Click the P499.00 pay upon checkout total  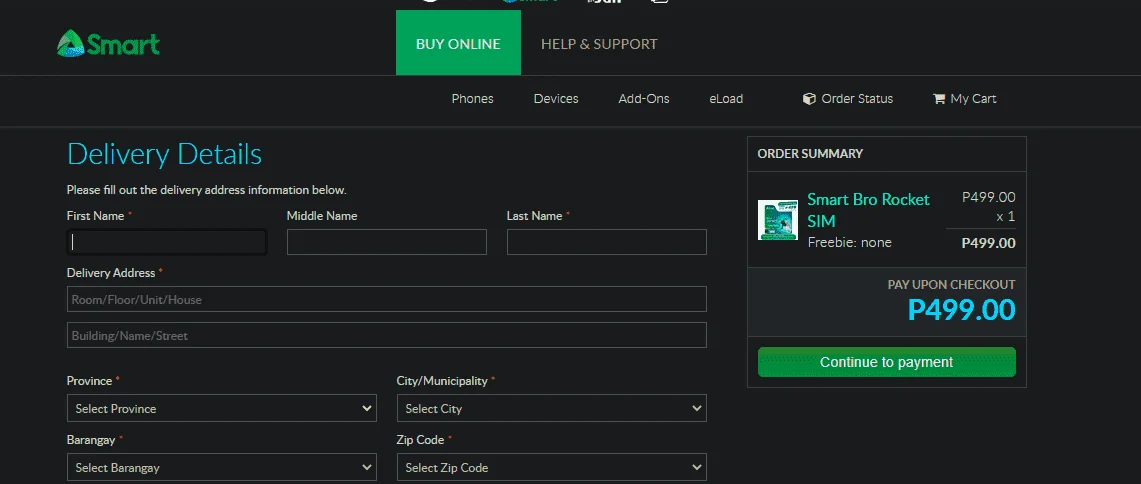(x=961, y=310)
